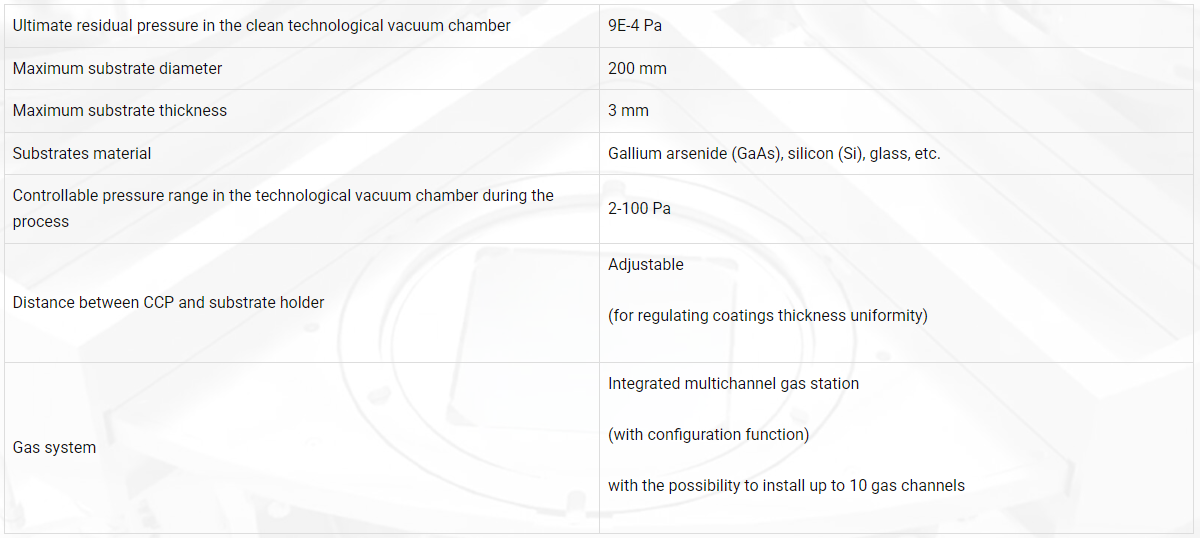Click the coatings thickness uniformity note
This screenshot has width=1200, height=538.
(x=768, y=316)
